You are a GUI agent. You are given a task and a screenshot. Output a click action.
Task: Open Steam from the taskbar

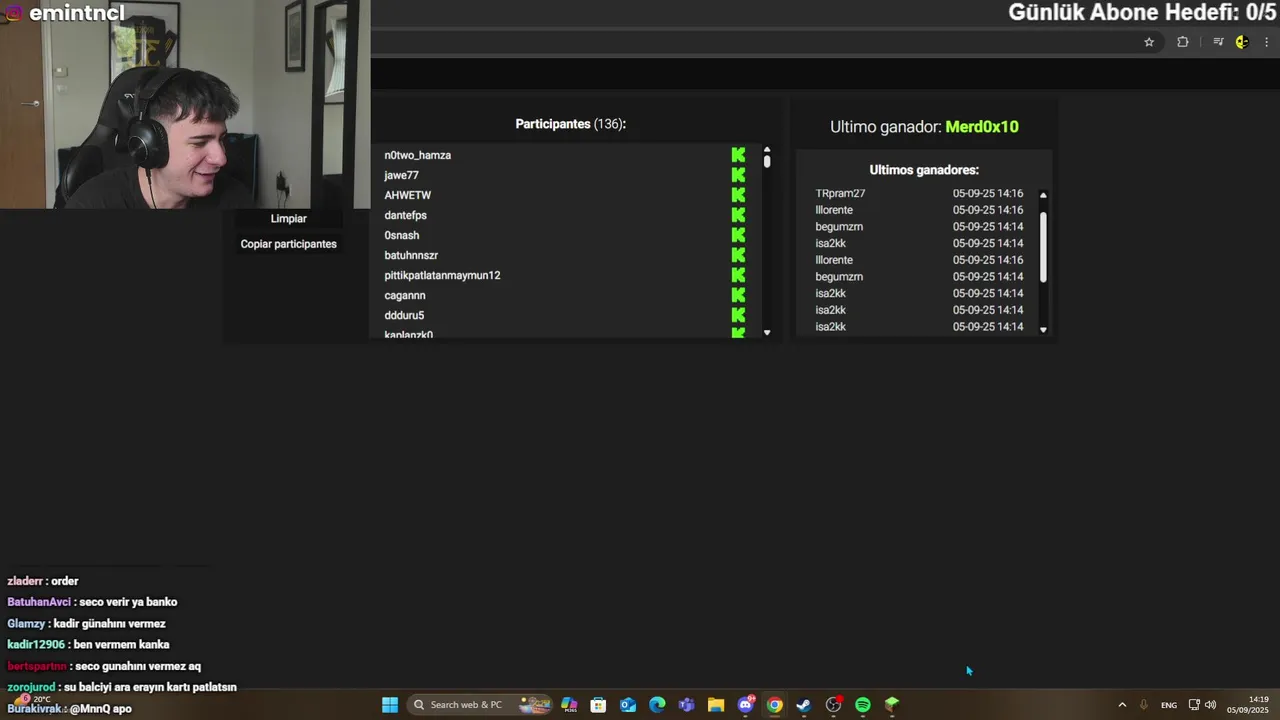(804, 705)
